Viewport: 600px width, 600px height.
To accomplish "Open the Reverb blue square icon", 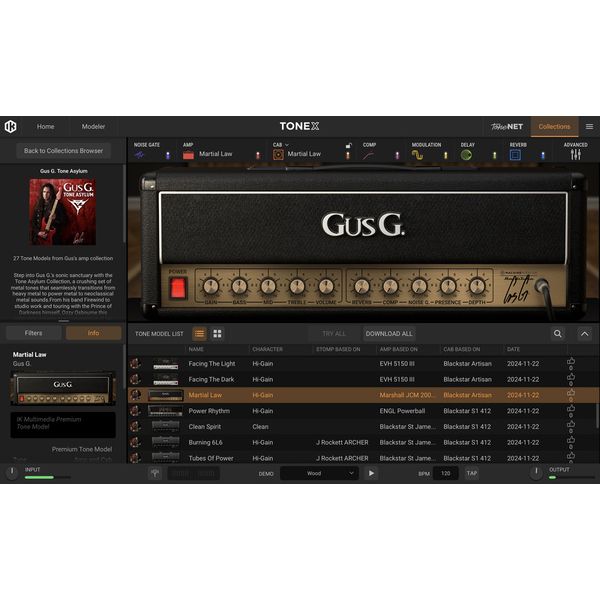I will tap(515, 155).
